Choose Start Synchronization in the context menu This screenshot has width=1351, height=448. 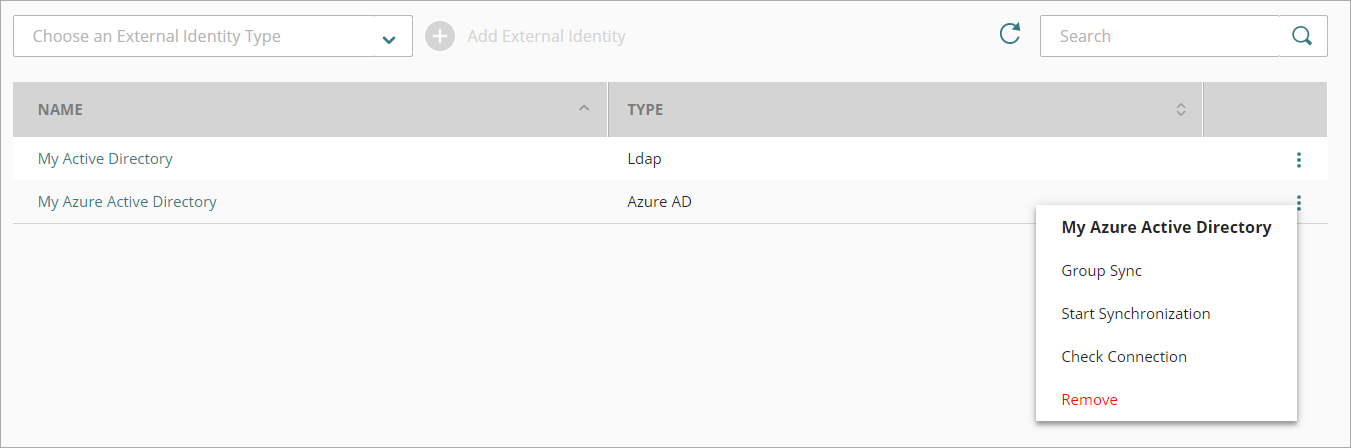pos(1135,314)
